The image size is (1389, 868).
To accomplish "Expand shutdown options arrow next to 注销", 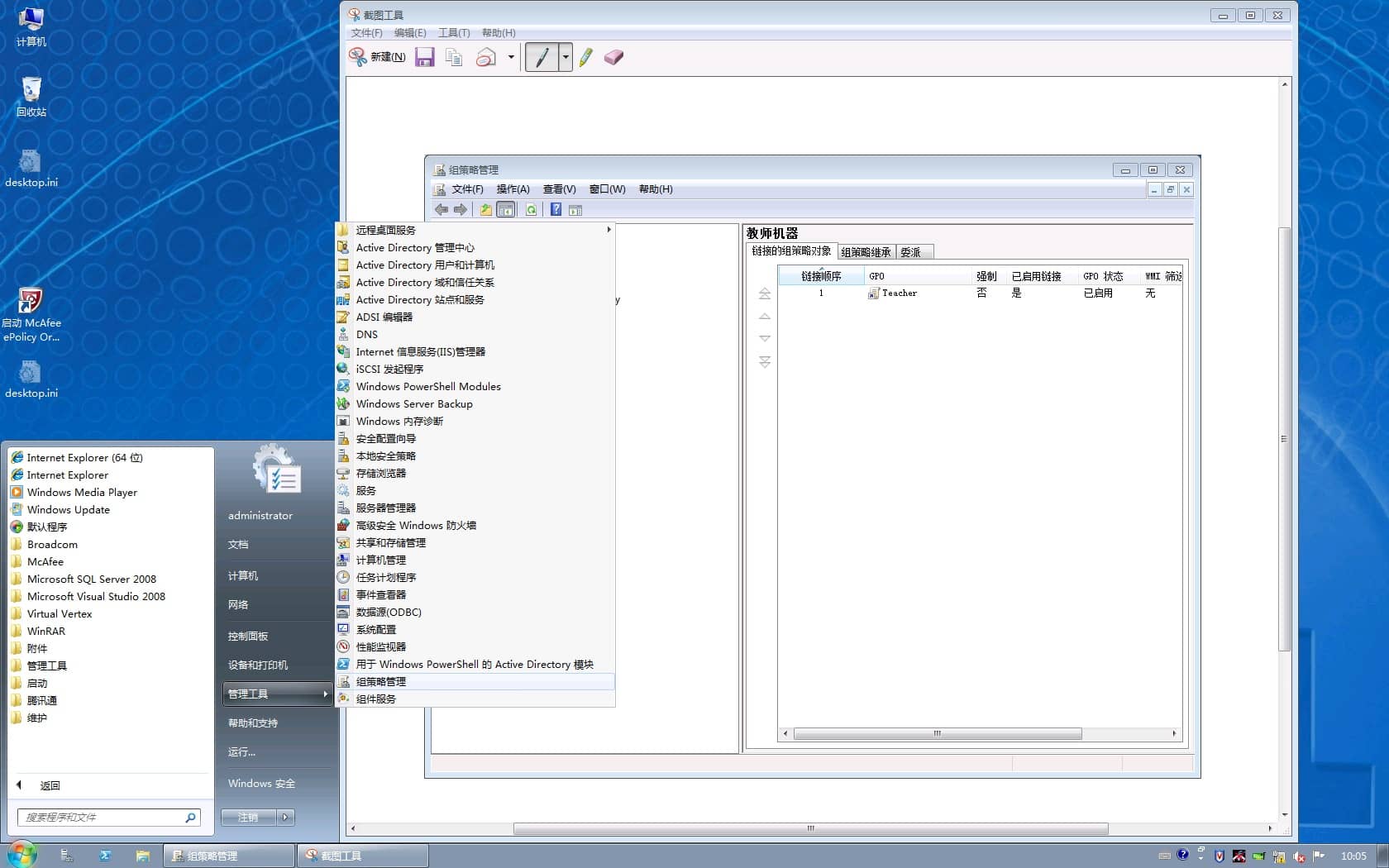I will pos(286,818).
